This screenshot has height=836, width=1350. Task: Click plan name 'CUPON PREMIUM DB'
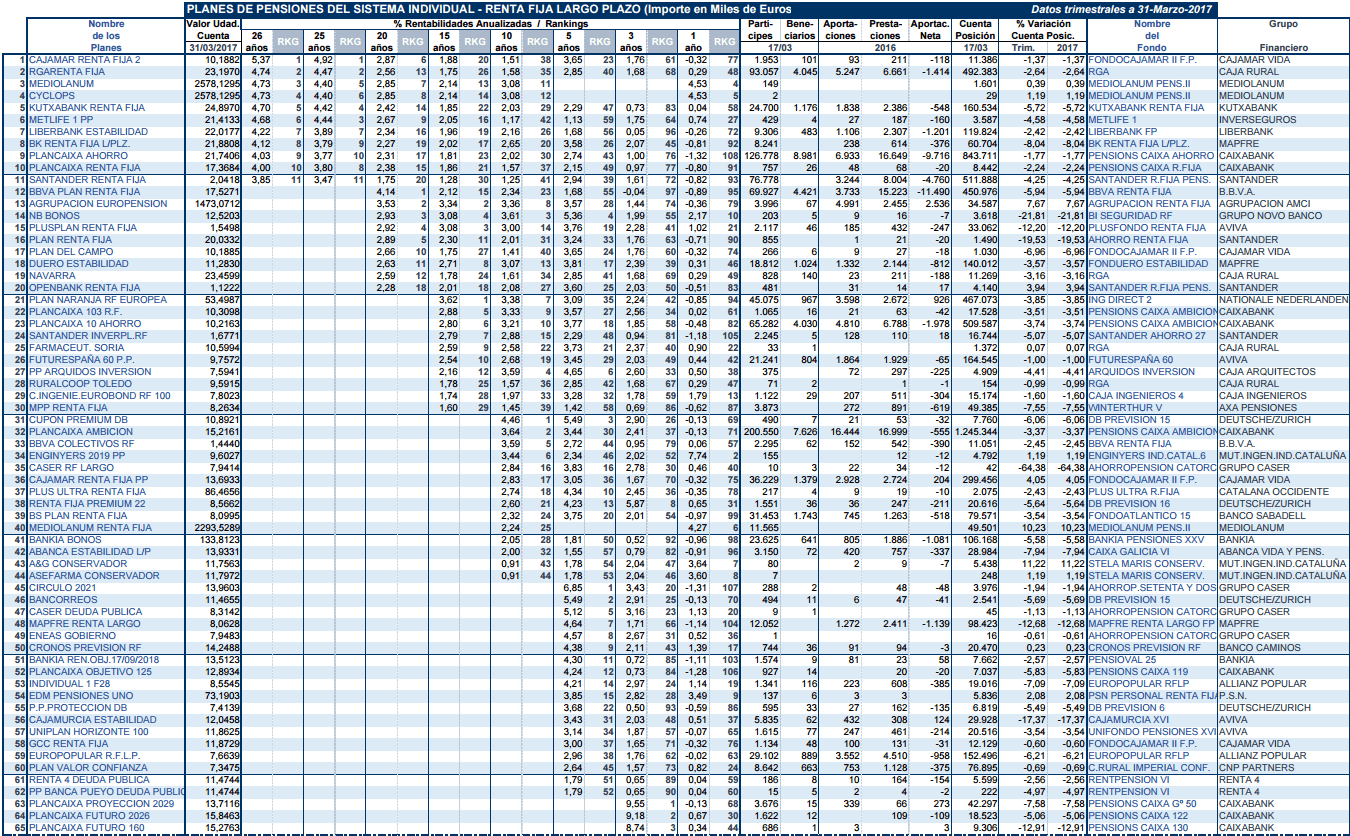(78, 420)
